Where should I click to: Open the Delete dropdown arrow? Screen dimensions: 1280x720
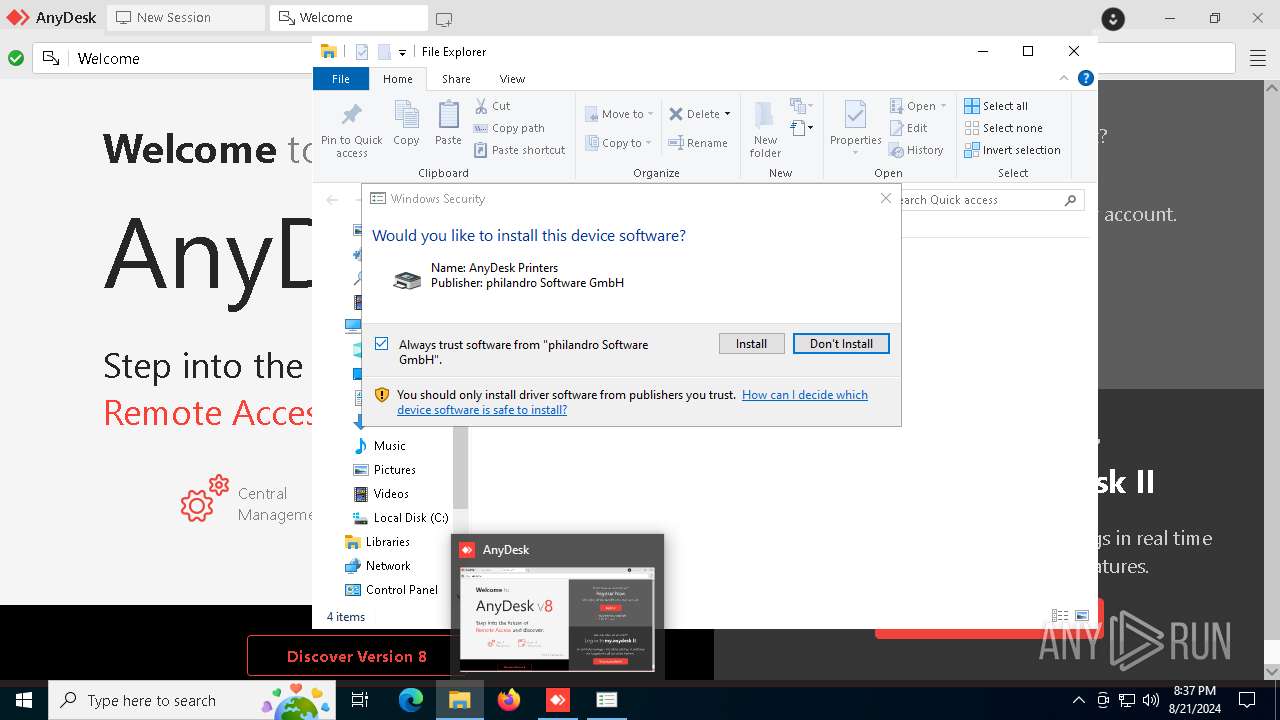727,114
